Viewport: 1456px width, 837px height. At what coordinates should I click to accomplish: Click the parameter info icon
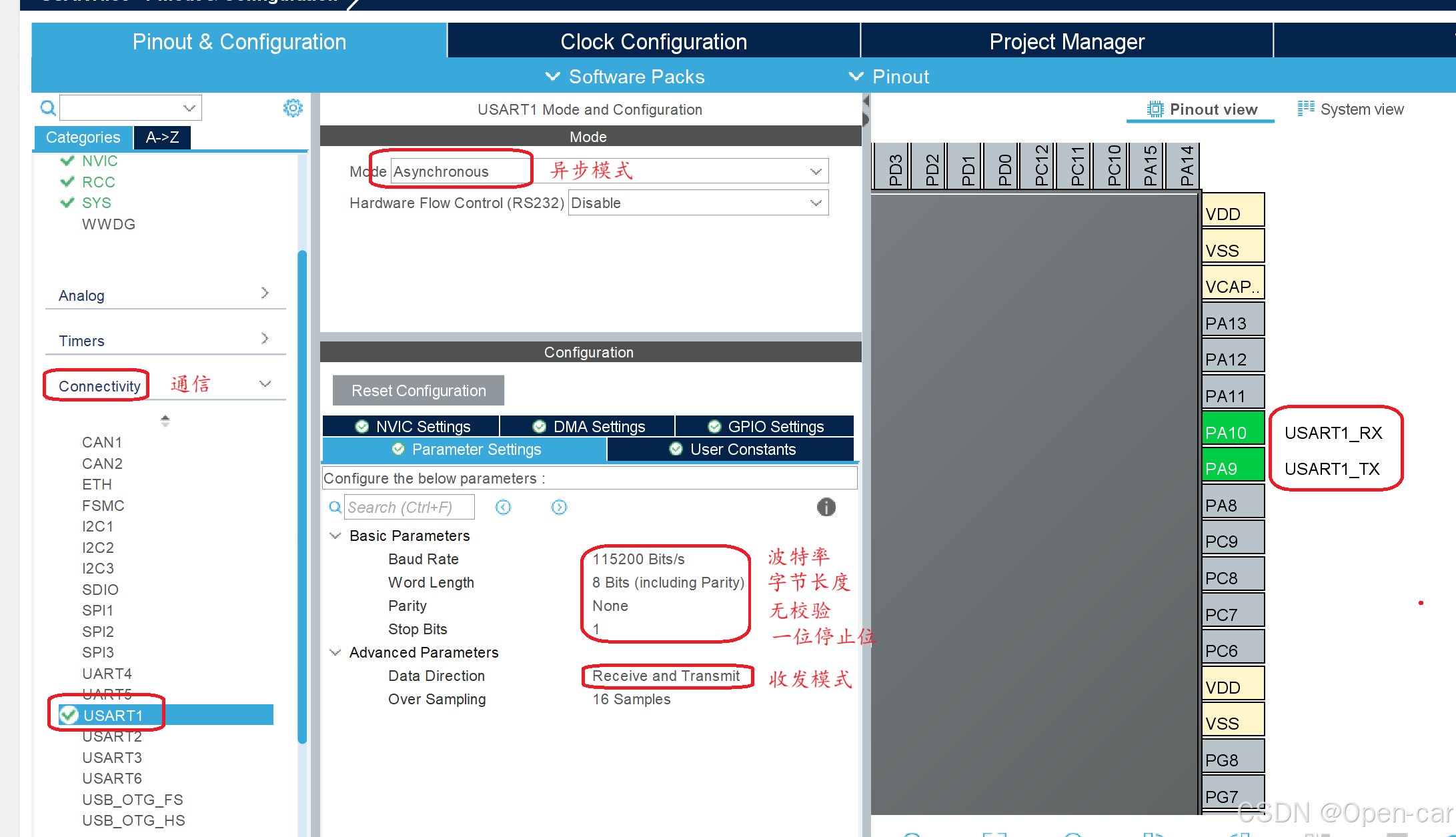point(826,508)
